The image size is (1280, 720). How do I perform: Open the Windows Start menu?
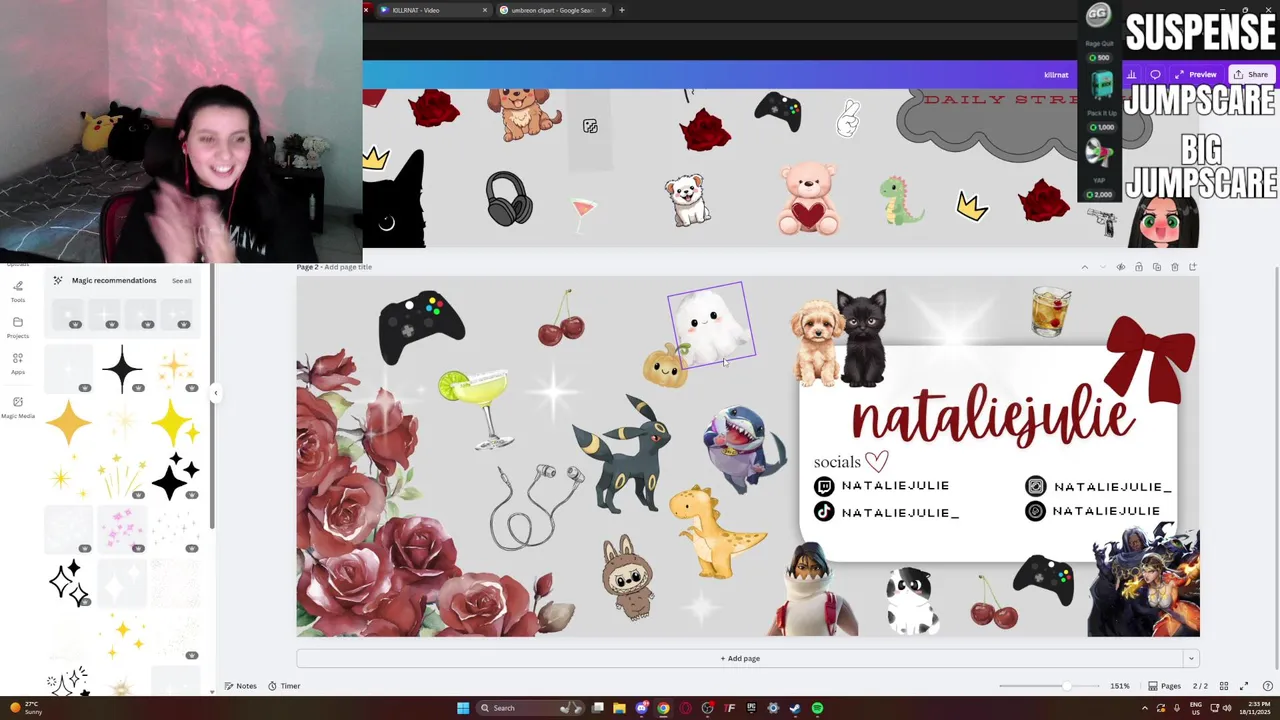tap(463, 708)
